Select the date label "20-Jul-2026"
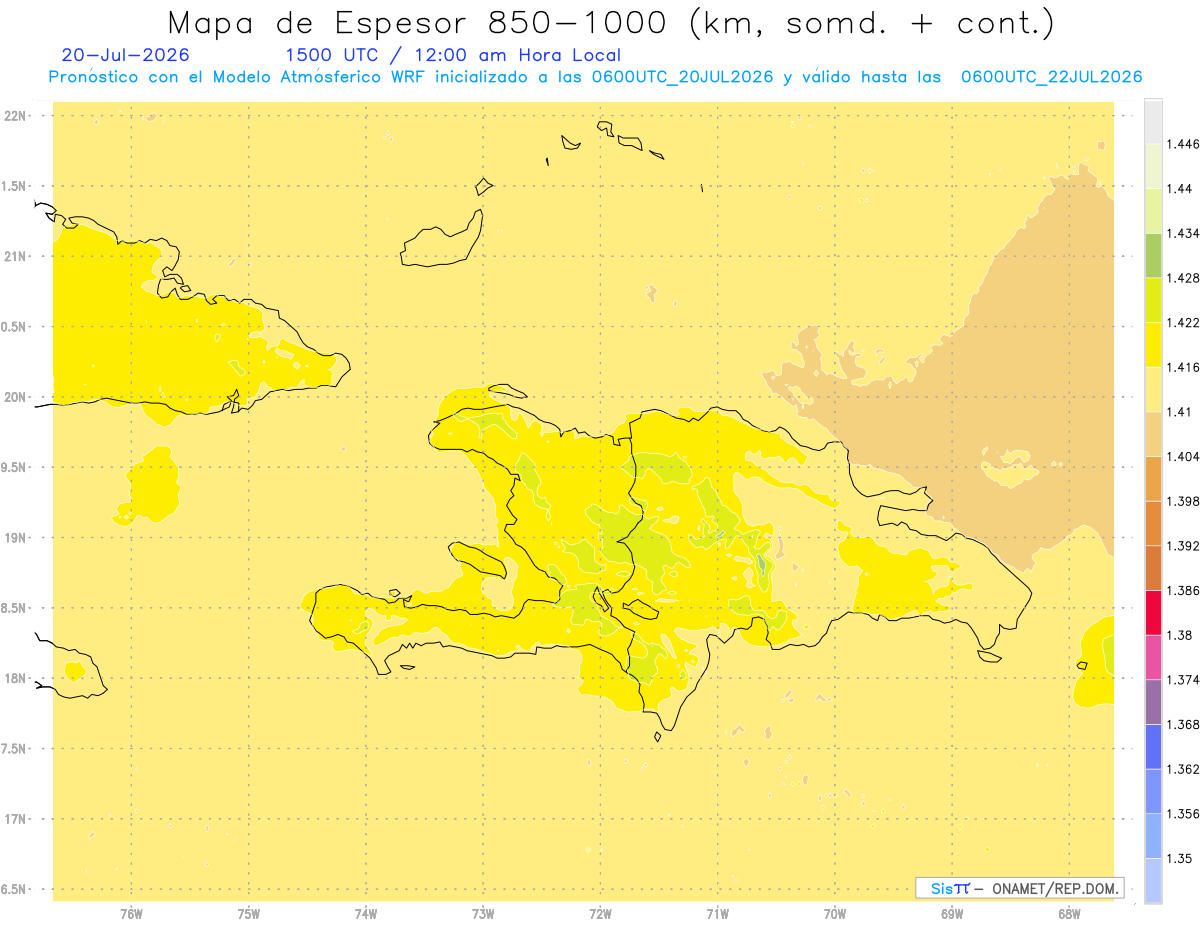Screen dimensions: 1200x927 pyautogui.click(x=125, y=55)
